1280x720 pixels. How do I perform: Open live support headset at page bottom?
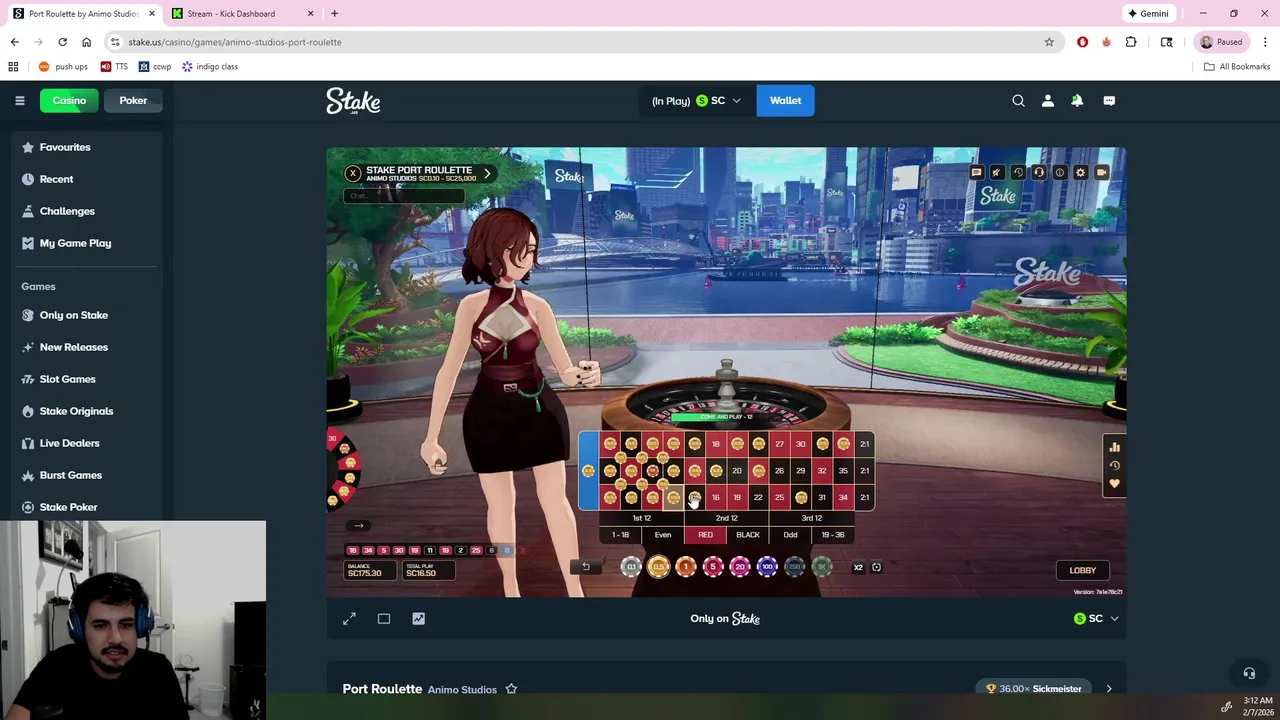1249,673
